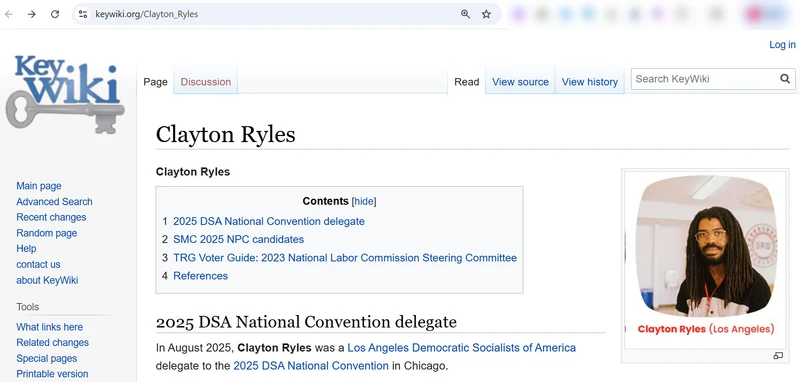This screenshot has width=800, height=382.
Task: Select the Page tab
Action: coord(156,82)
